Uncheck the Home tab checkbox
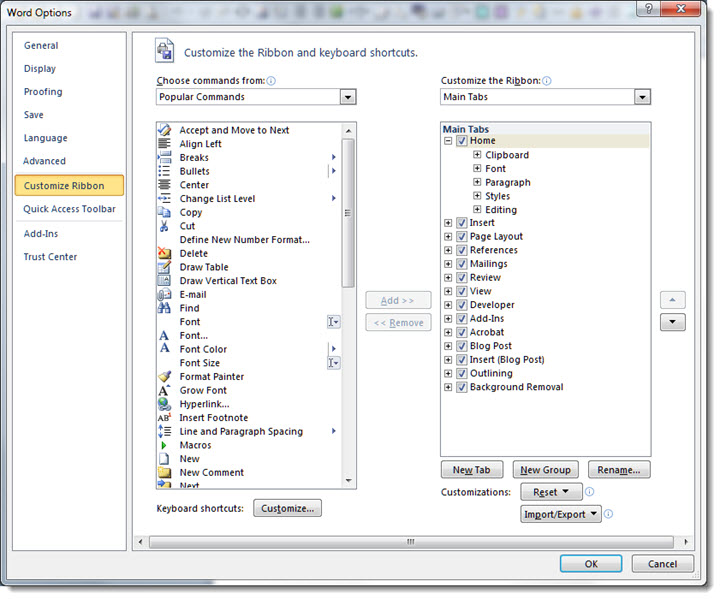 tap(462, 141)
